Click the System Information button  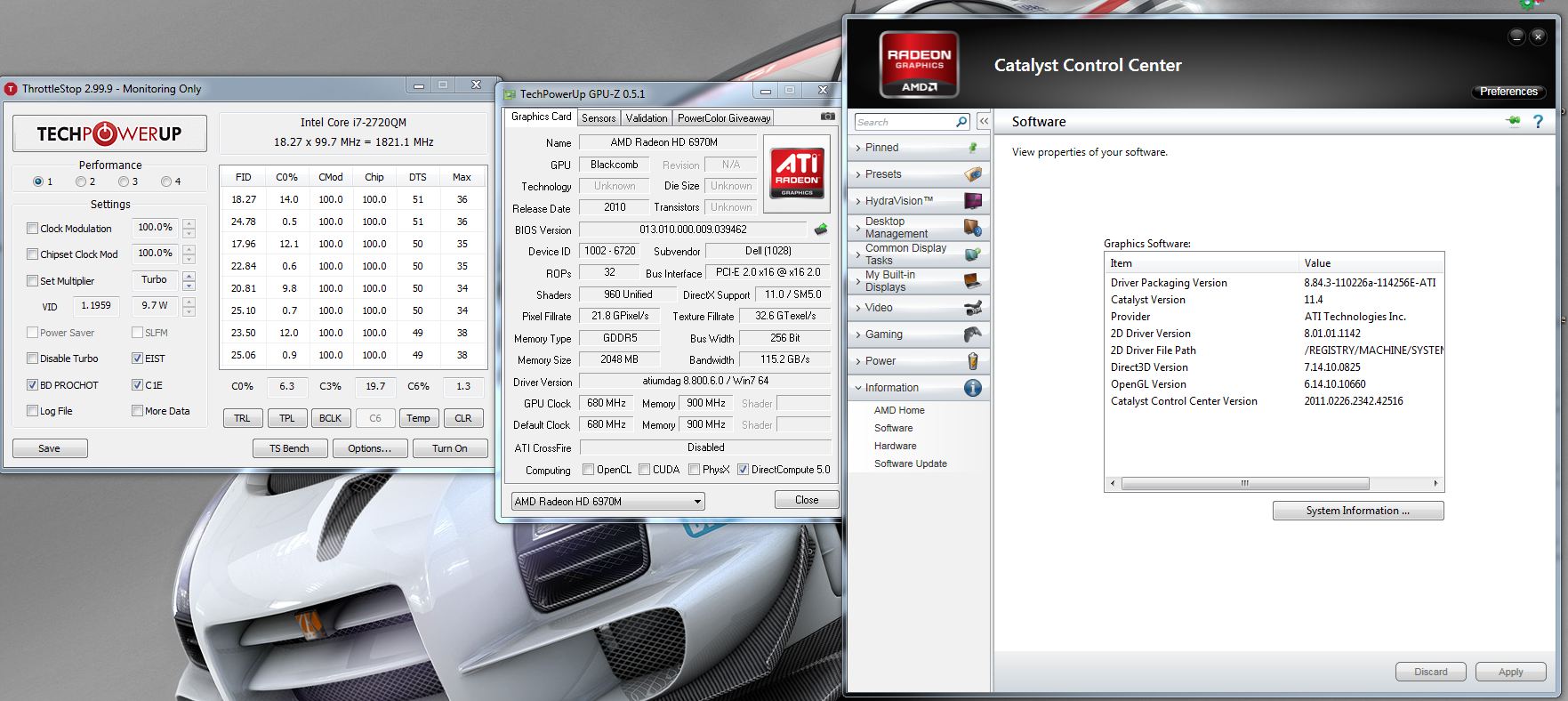coord(1358,511)
